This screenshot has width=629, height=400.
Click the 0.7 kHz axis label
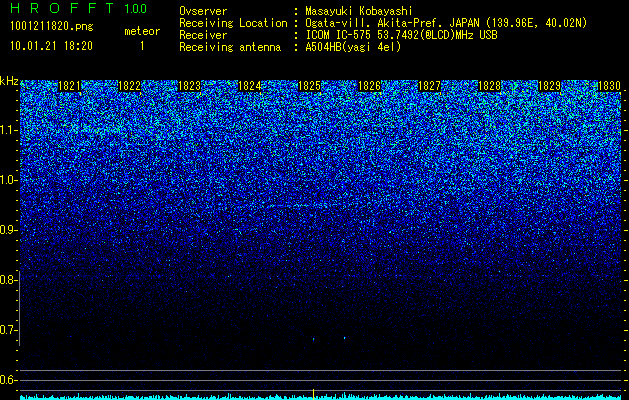[7, 330]
